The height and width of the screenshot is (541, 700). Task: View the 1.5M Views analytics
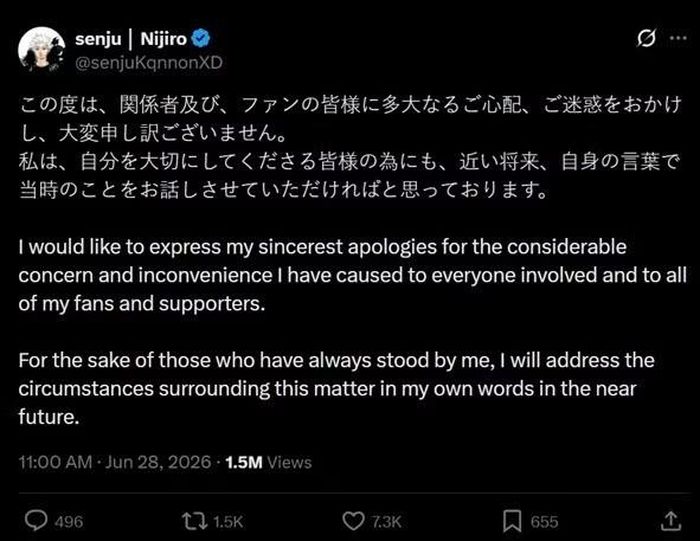[x=268, y=462]
